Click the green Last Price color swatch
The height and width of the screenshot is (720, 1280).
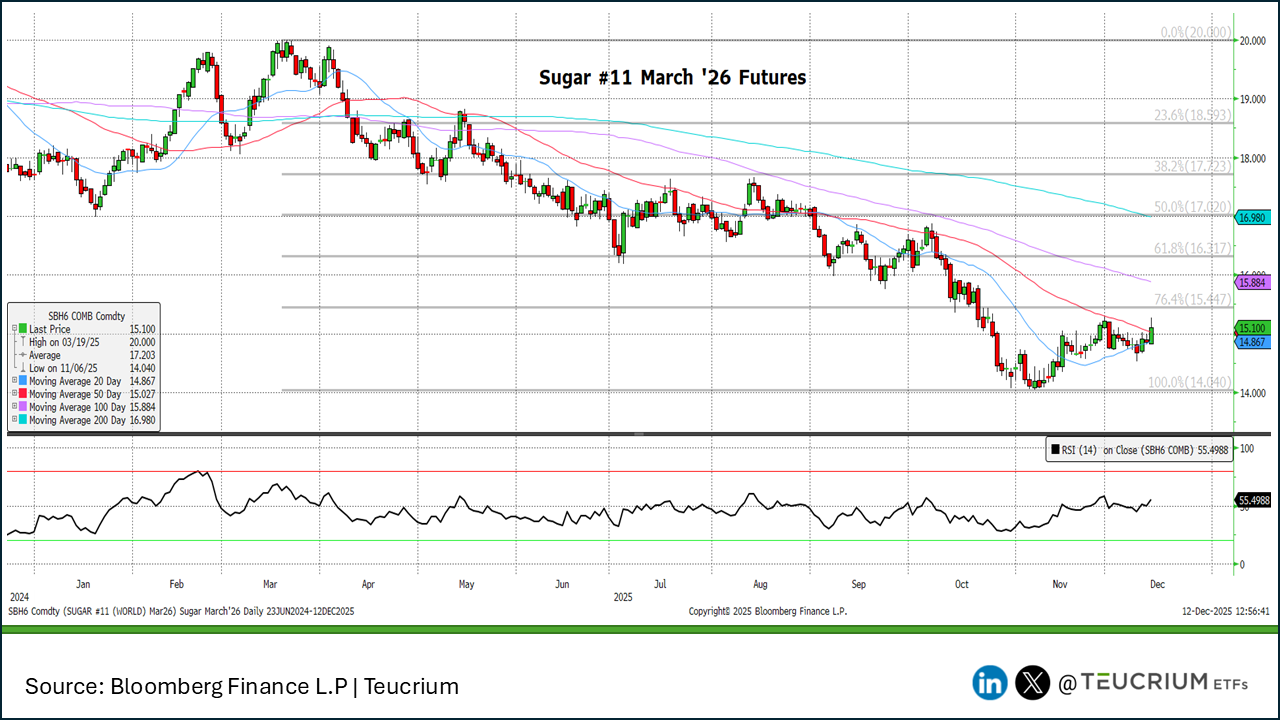coord(22,329)
